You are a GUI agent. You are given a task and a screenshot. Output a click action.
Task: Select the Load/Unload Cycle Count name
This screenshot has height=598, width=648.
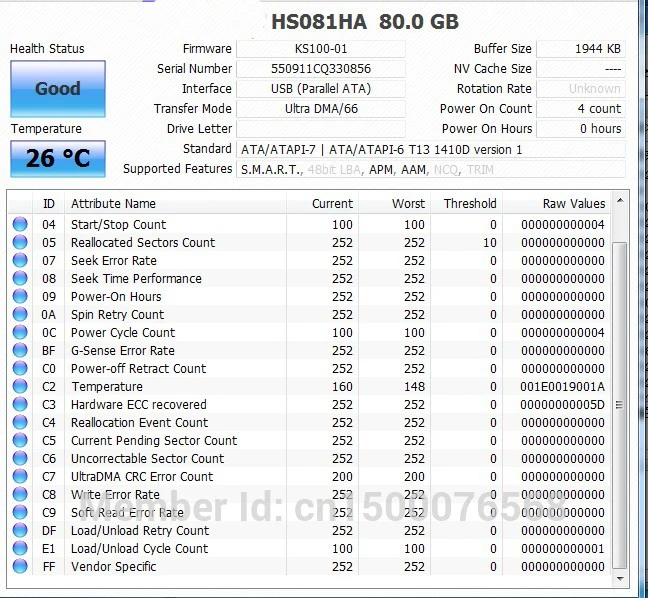(139, 548)
